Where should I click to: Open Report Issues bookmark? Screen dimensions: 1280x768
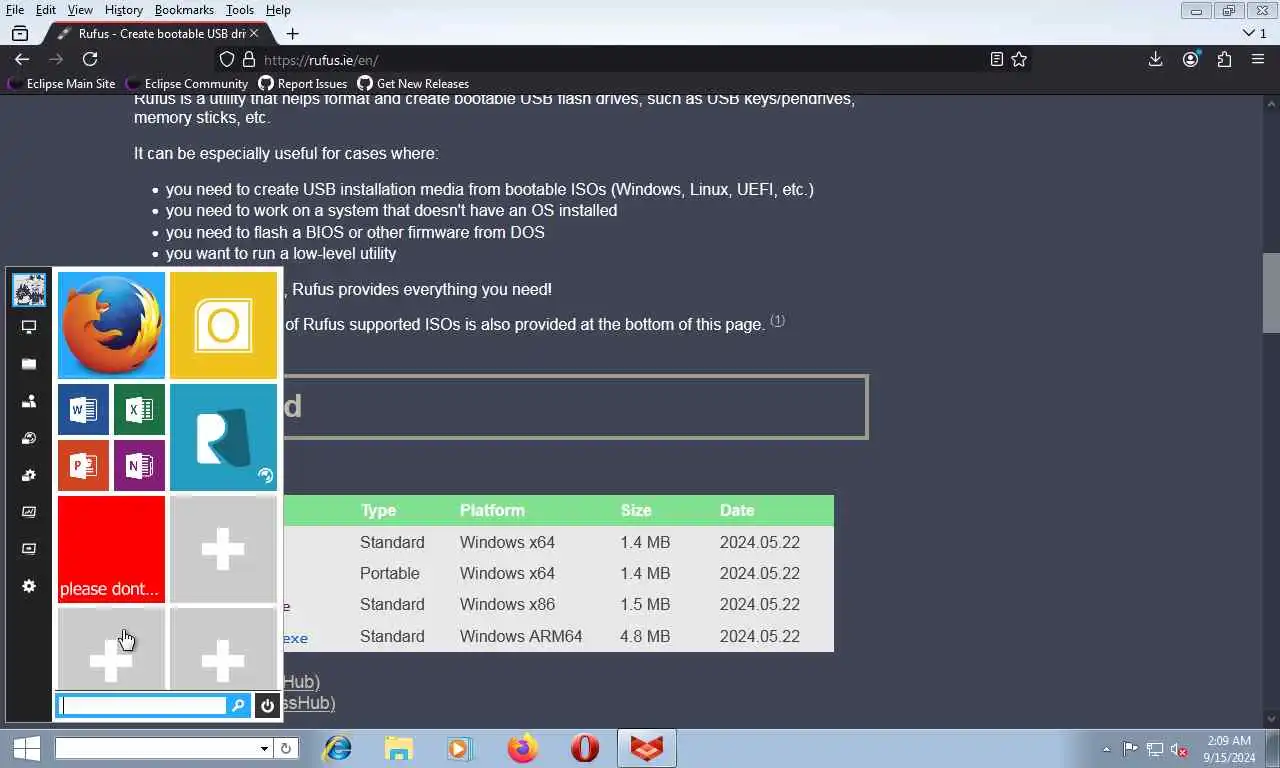point(303,84)
